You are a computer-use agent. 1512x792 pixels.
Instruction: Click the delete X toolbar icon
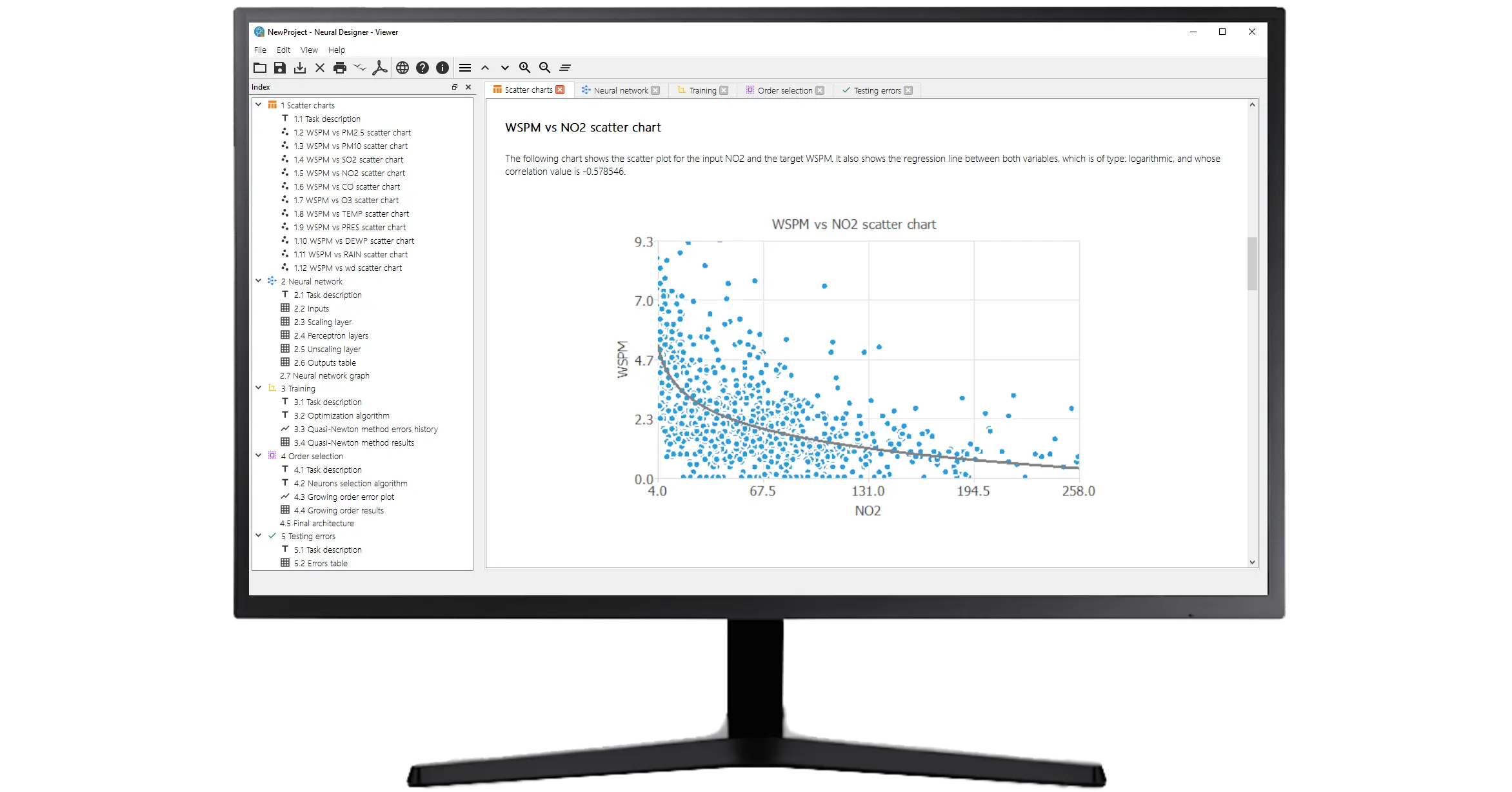click(x=319, y=67)
